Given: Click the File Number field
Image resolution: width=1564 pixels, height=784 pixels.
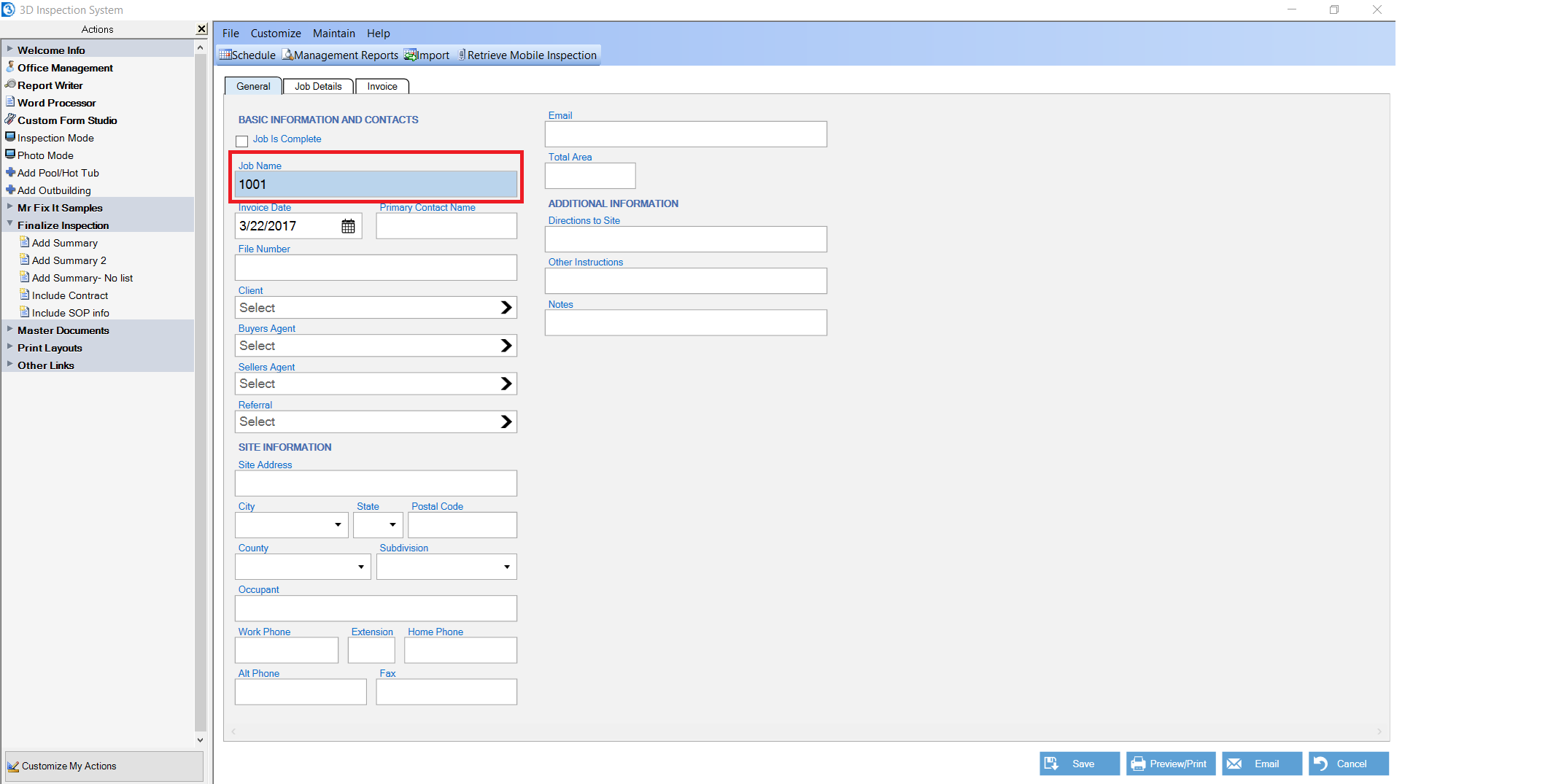Looking at the screenshot, I should [x=376, y=268].
